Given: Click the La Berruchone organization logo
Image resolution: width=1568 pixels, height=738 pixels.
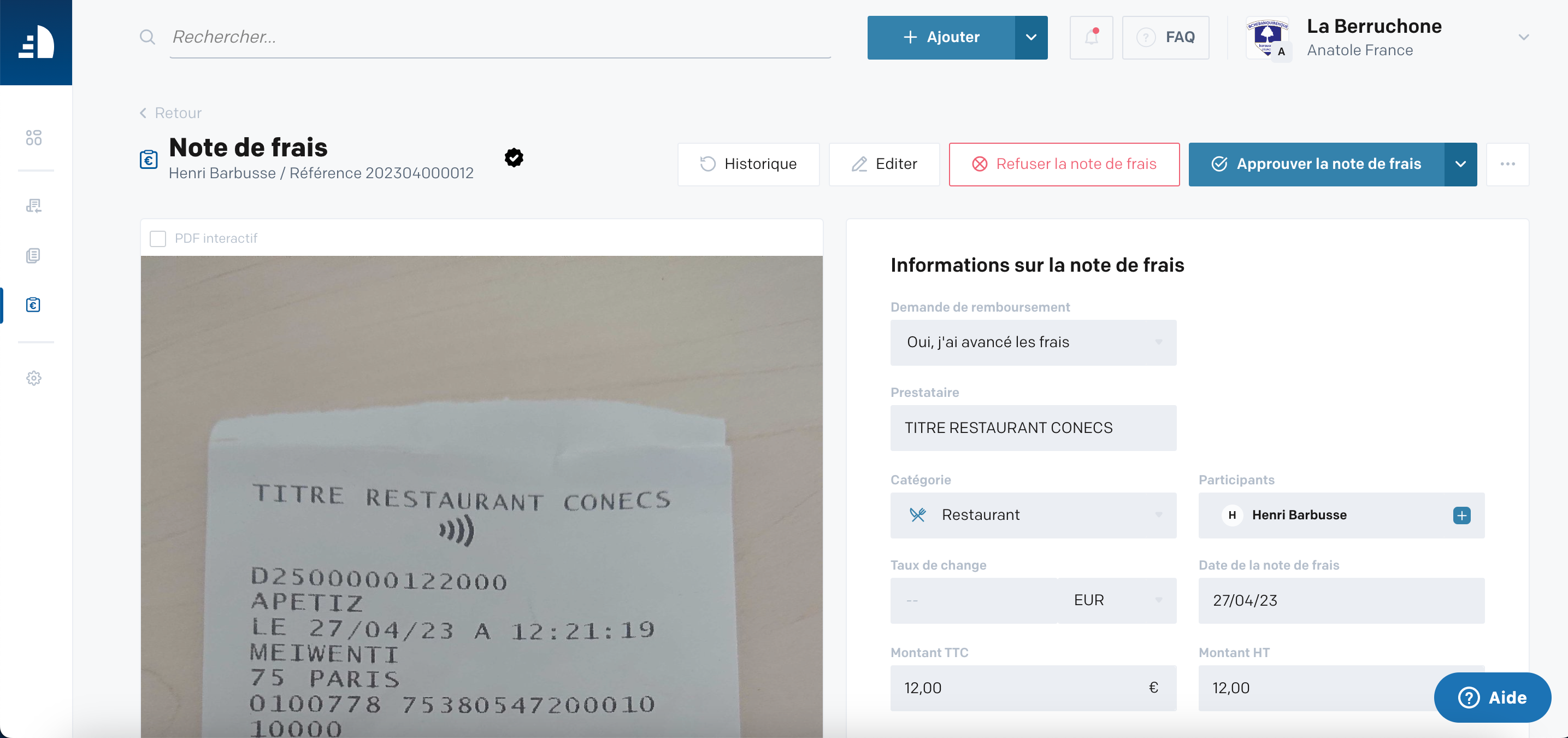Looking at the screenshot, I should tap(1268, 38).
